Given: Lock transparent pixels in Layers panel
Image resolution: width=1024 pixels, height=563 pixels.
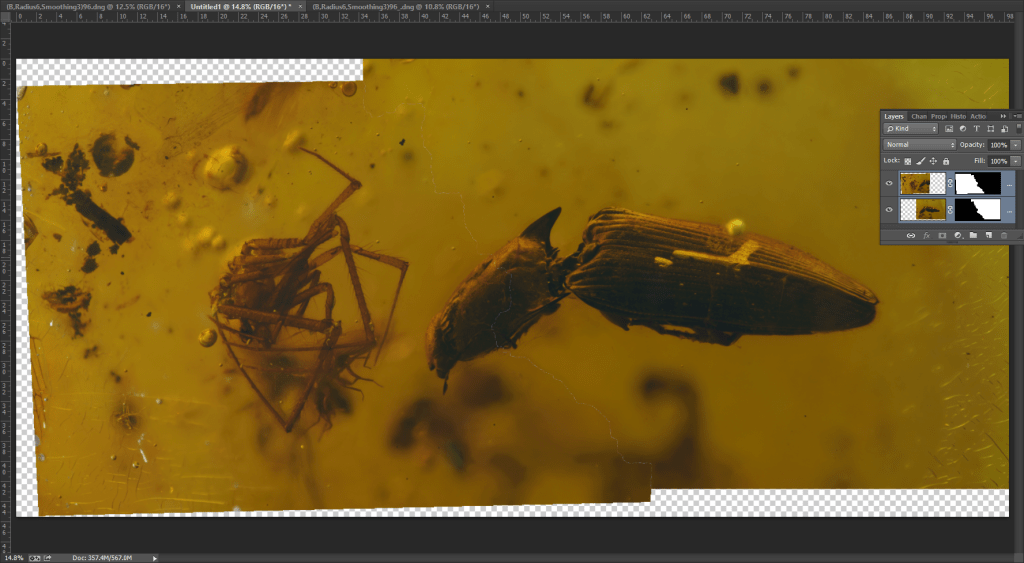Looking at the screenshot, I should [x=908, y=161].
